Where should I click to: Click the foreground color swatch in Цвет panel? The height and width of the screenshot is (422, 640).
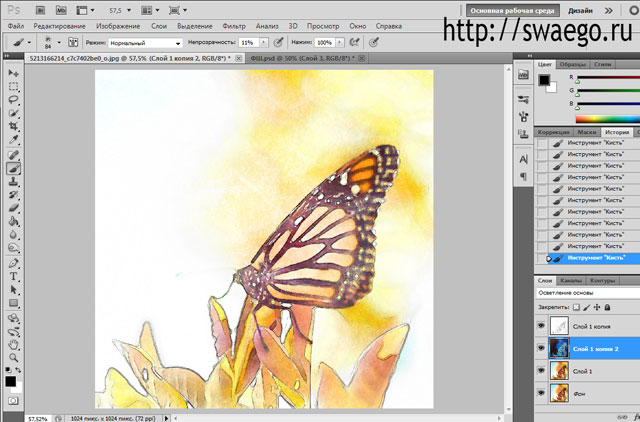click(x=544, y=80)
